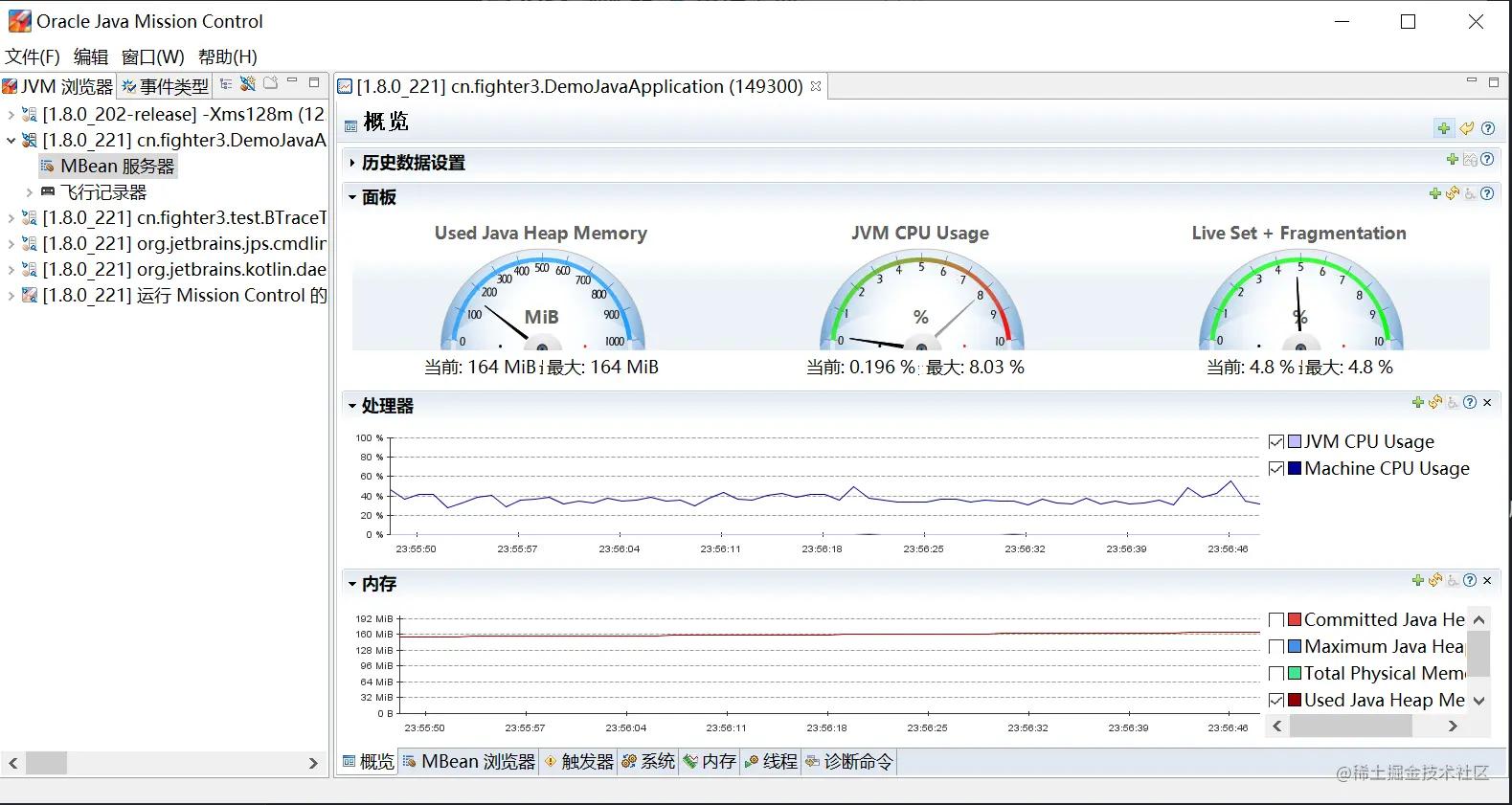Expand the org.jetbrains.jps.cmdlir JVM node

point(11,244)
